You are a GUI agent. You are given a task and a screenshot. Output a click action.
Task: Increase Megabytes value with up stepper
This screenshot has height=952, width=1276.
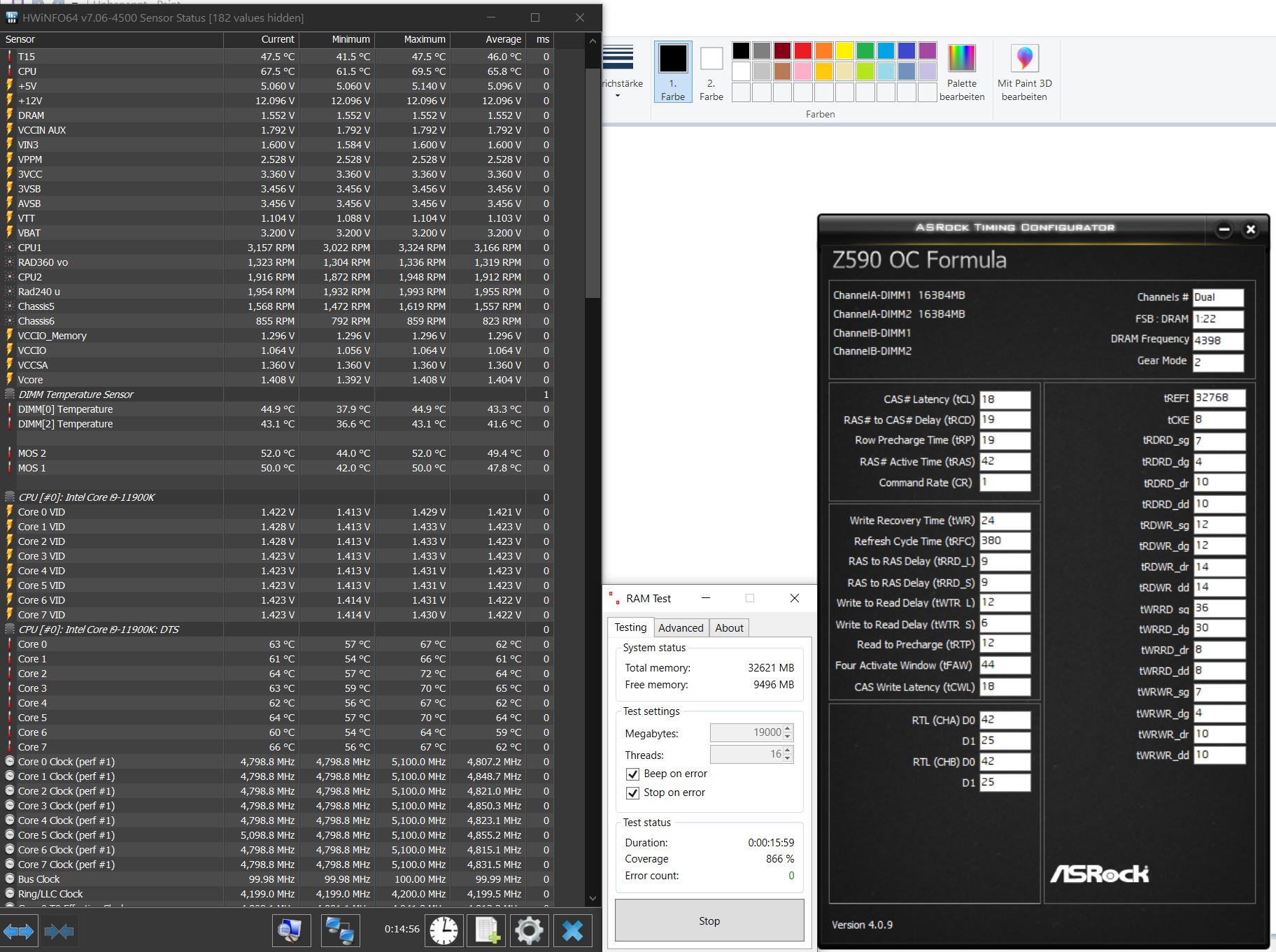click(x=788, y=729)
